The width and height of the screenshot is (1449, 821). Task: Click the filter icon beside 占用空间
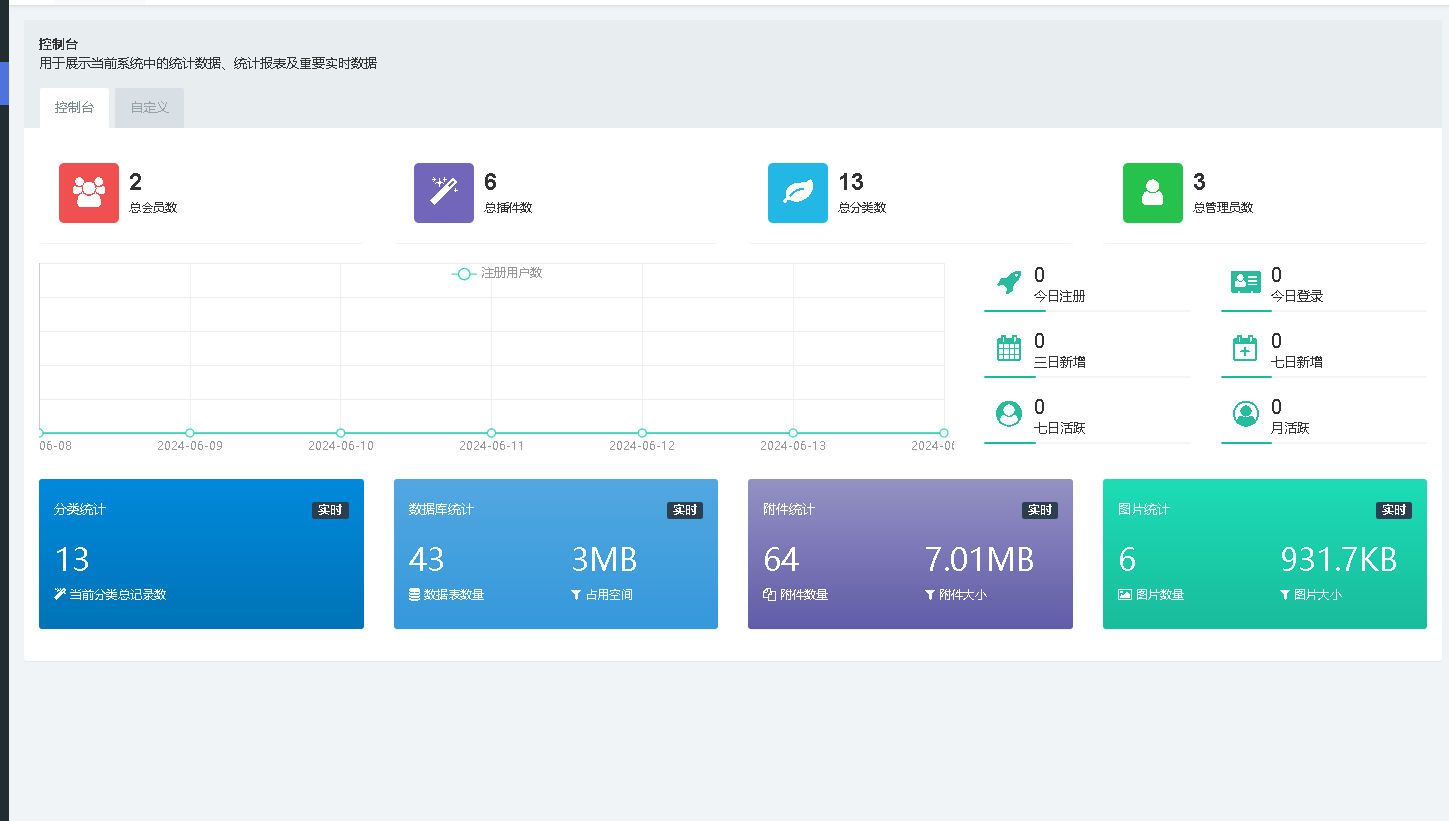[x=576, y=595]
